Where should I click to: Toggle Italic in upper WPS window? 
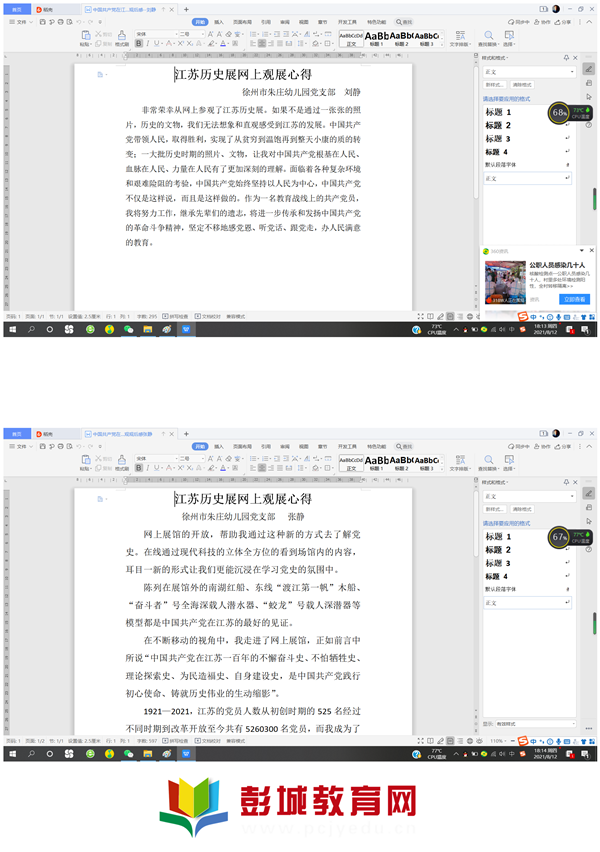coord(148,43)
